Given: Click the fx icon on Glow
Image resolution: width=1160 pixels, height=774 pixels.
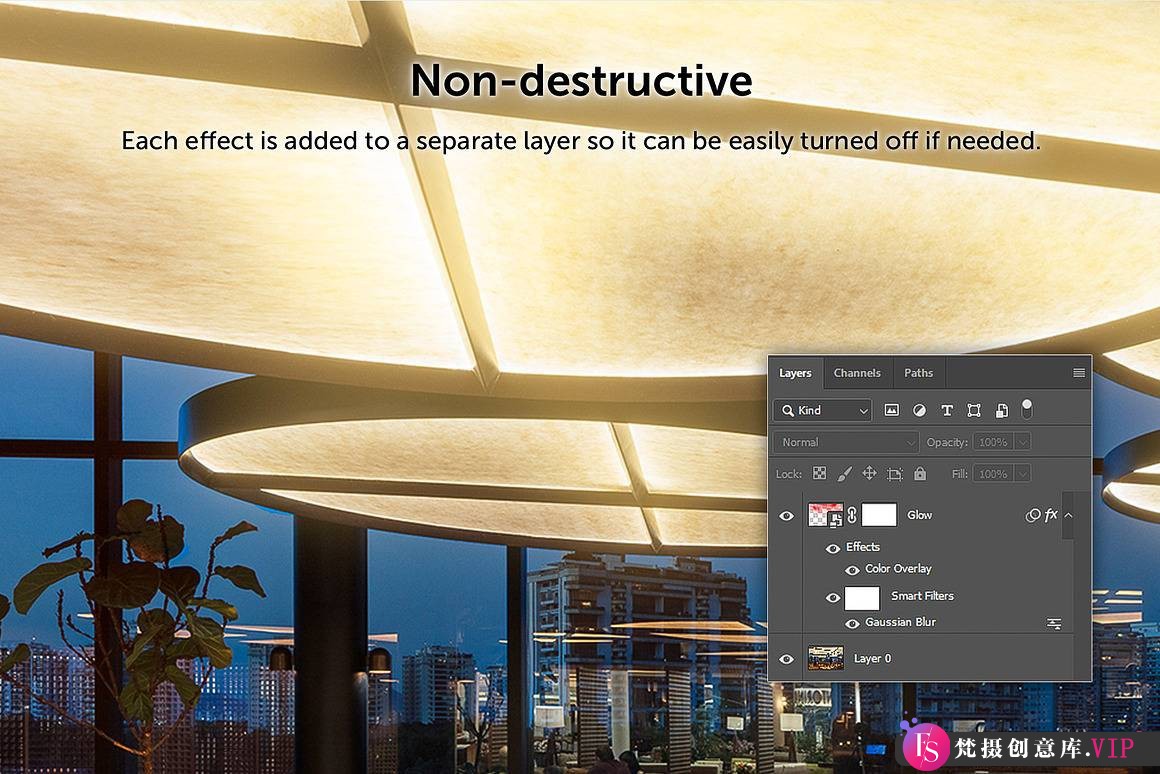Looking at the screenshot, I should tap(1051, 514).
